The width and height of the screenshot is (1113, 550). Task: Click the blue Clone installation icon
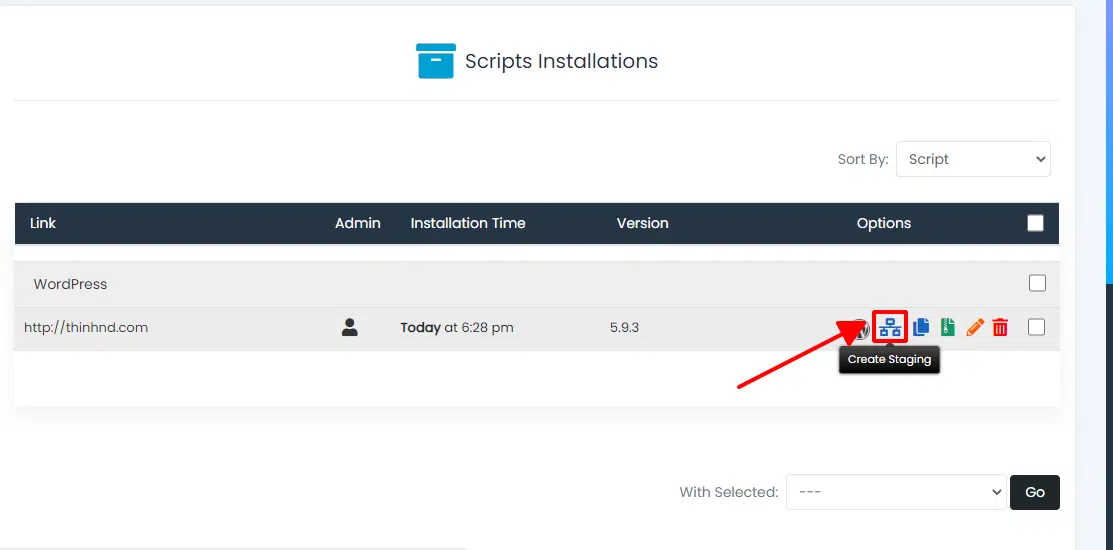(921, 327)
